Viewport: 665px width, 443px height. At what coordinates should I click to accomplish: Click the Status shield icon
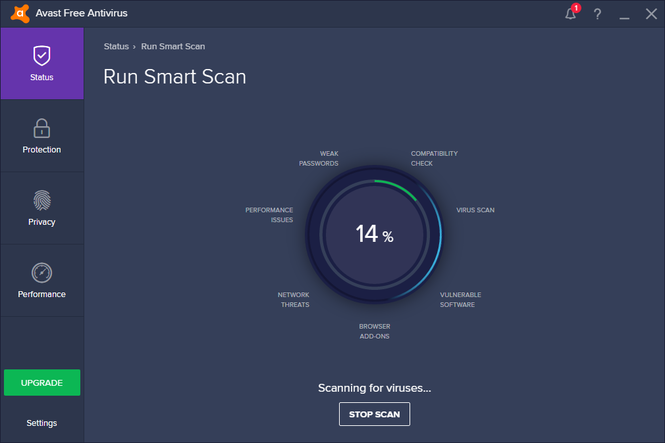click(42, 56)
